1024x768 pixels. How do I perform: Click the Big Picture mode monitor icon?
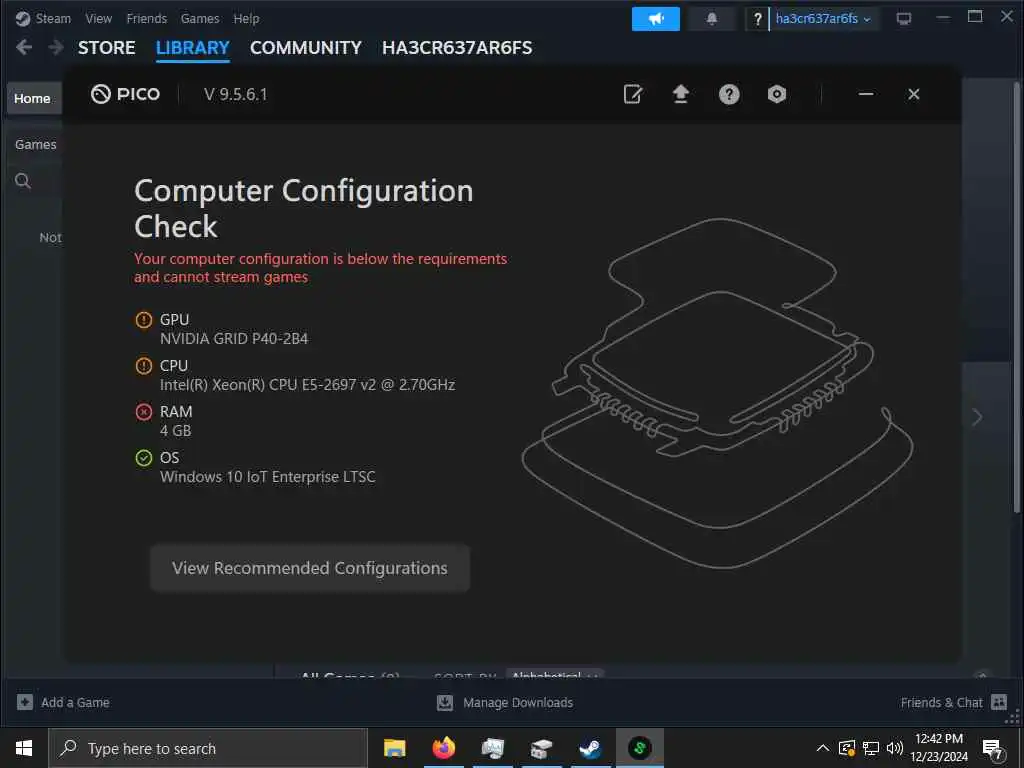[904, 19]
